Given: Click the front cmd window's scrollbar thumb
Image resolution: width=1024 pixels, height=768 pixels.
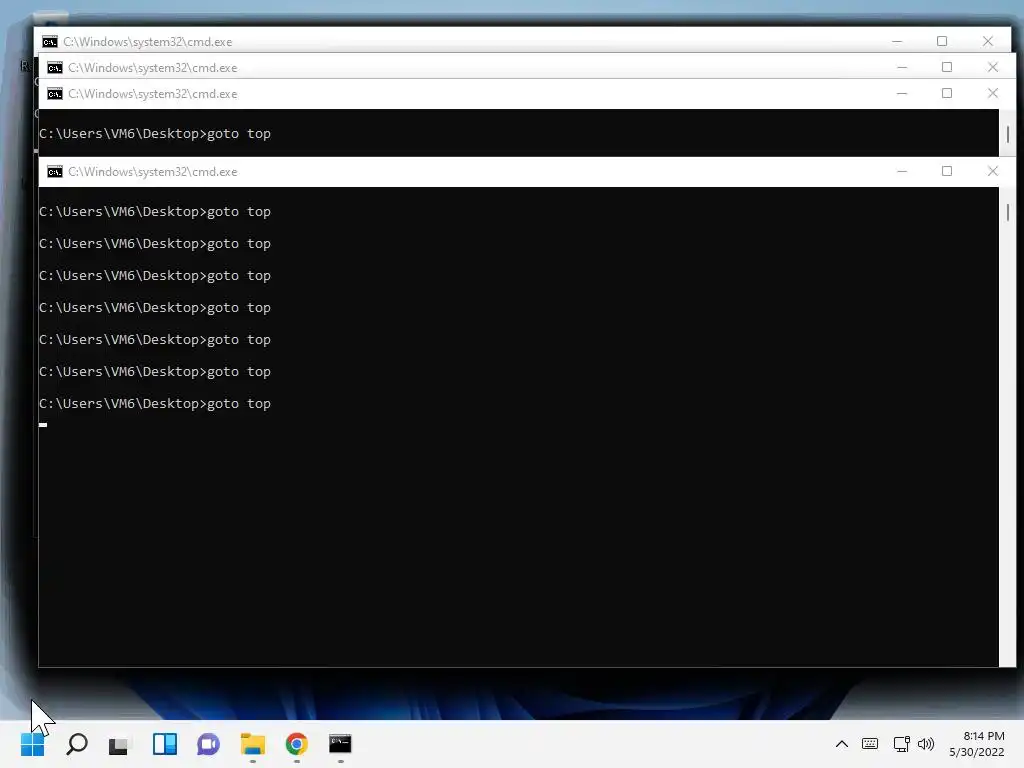Looking at the screenshot, I should 1008,212.
